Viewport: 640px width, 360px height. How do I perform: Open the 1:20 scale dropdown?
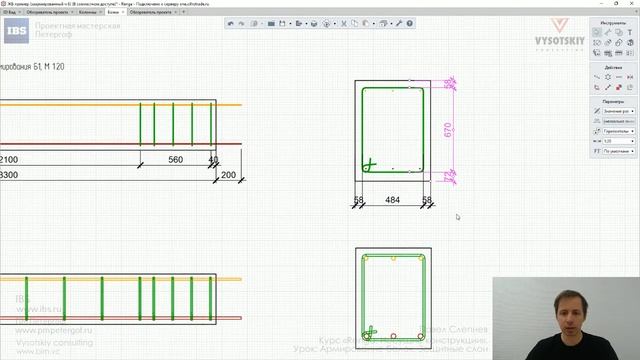point(619,141)
